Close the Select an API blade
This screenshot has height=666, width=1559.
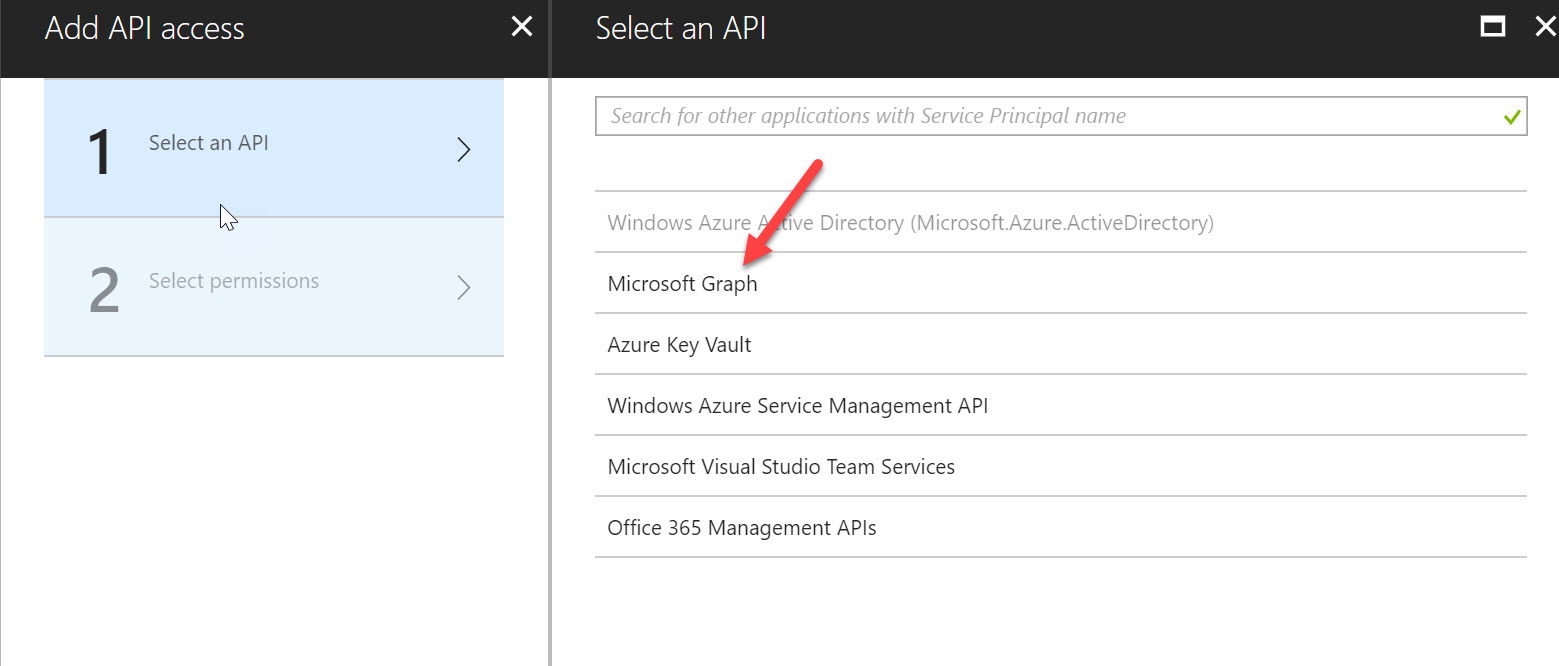(1545, 27)
